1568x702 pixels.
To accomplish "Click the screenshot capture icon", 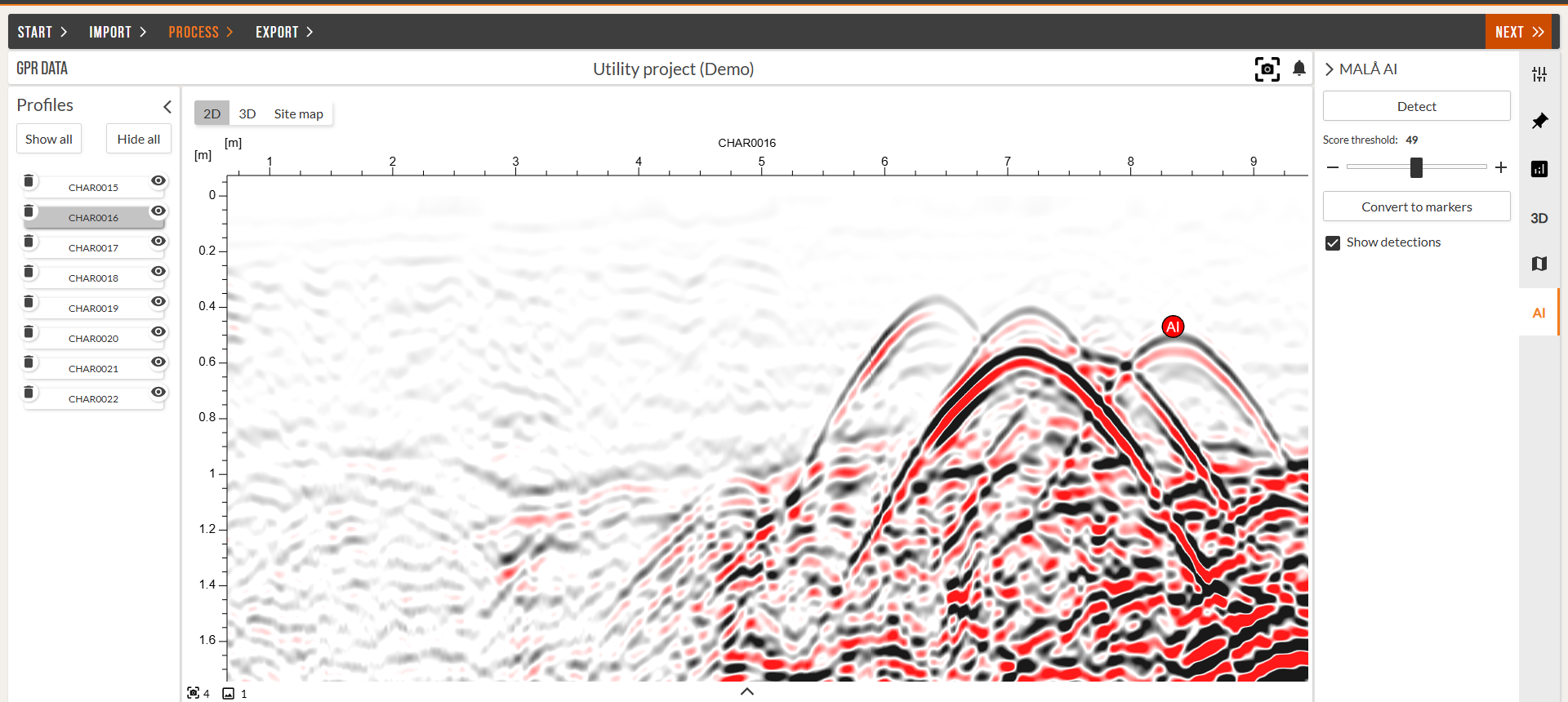I will point(1267,69).
